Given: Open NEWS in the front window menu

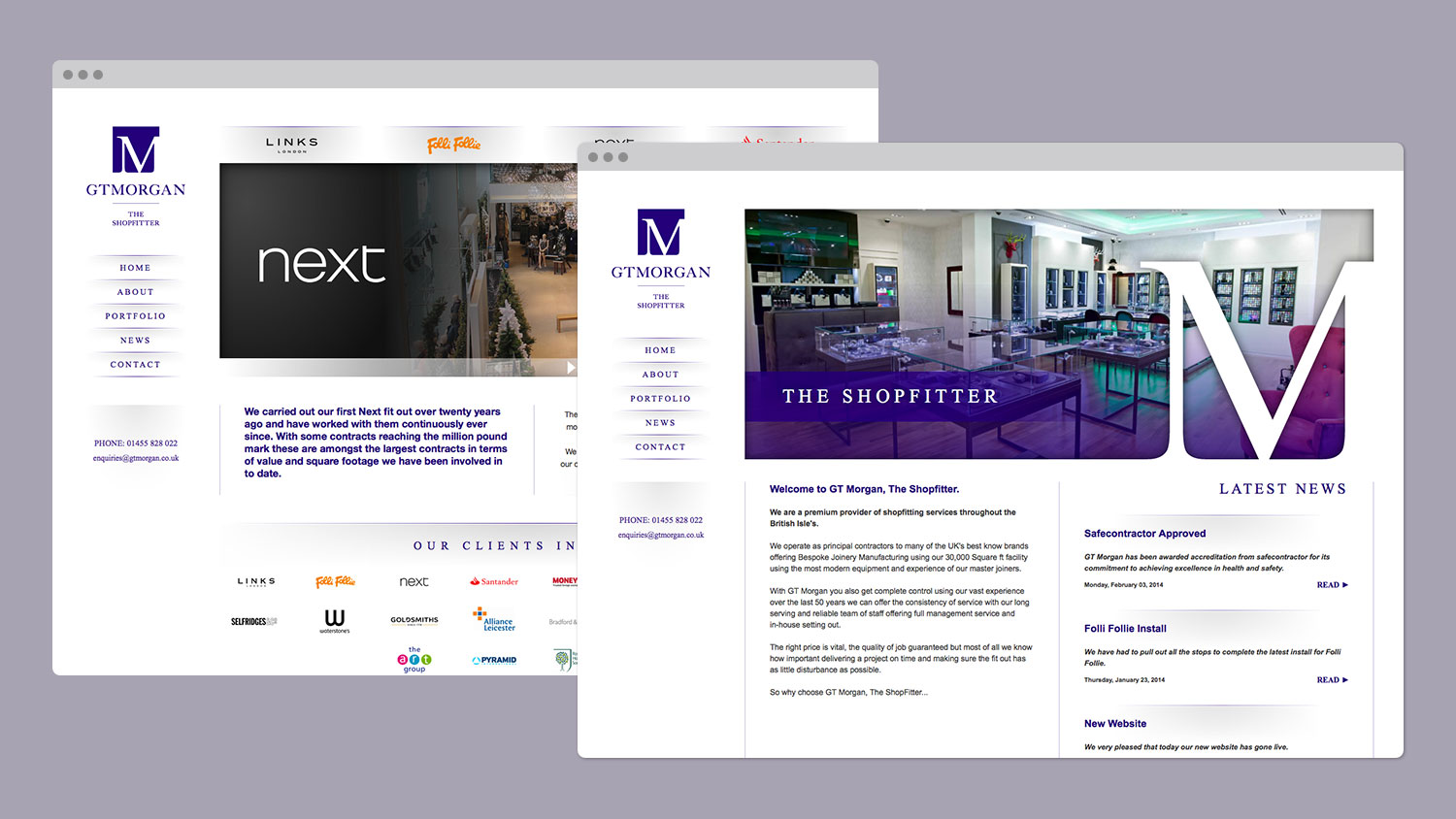Looking at the screenshot, I should [661, 423].
